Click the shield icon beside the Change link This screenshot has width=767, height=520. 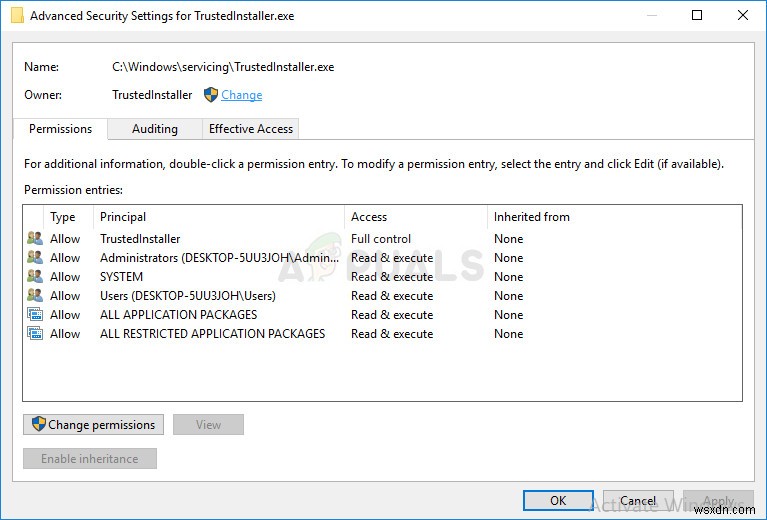pos(211,95)
